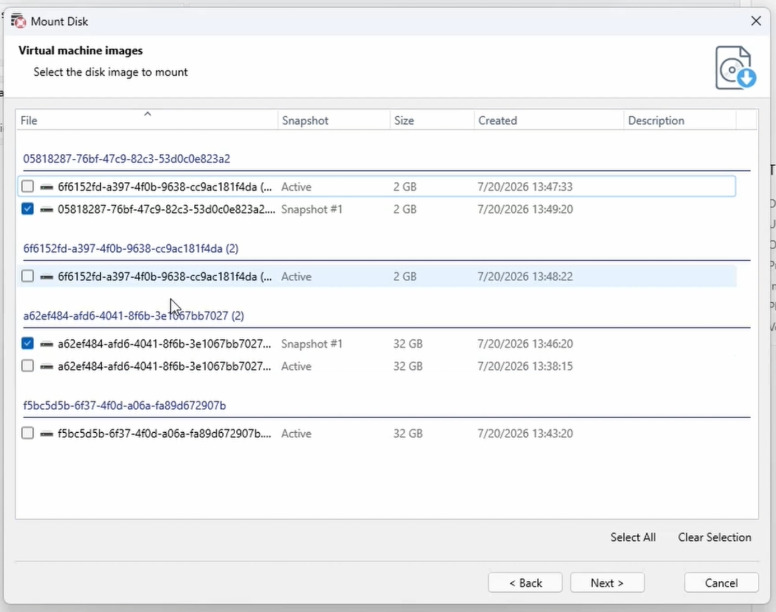Sort list by Description column header
The image size is (776, 612).
pos(680,120)
